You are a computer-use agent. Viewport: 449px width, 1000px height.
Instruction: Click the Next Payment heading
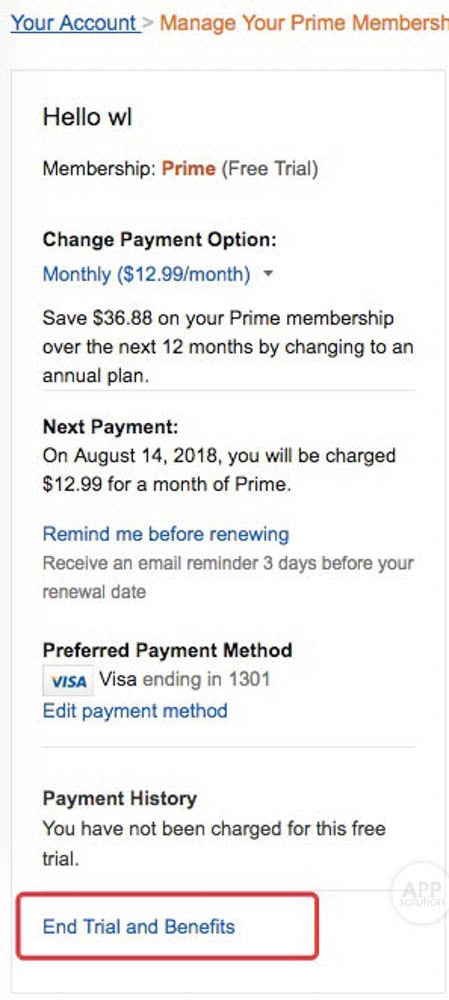[x=110, y=427]
